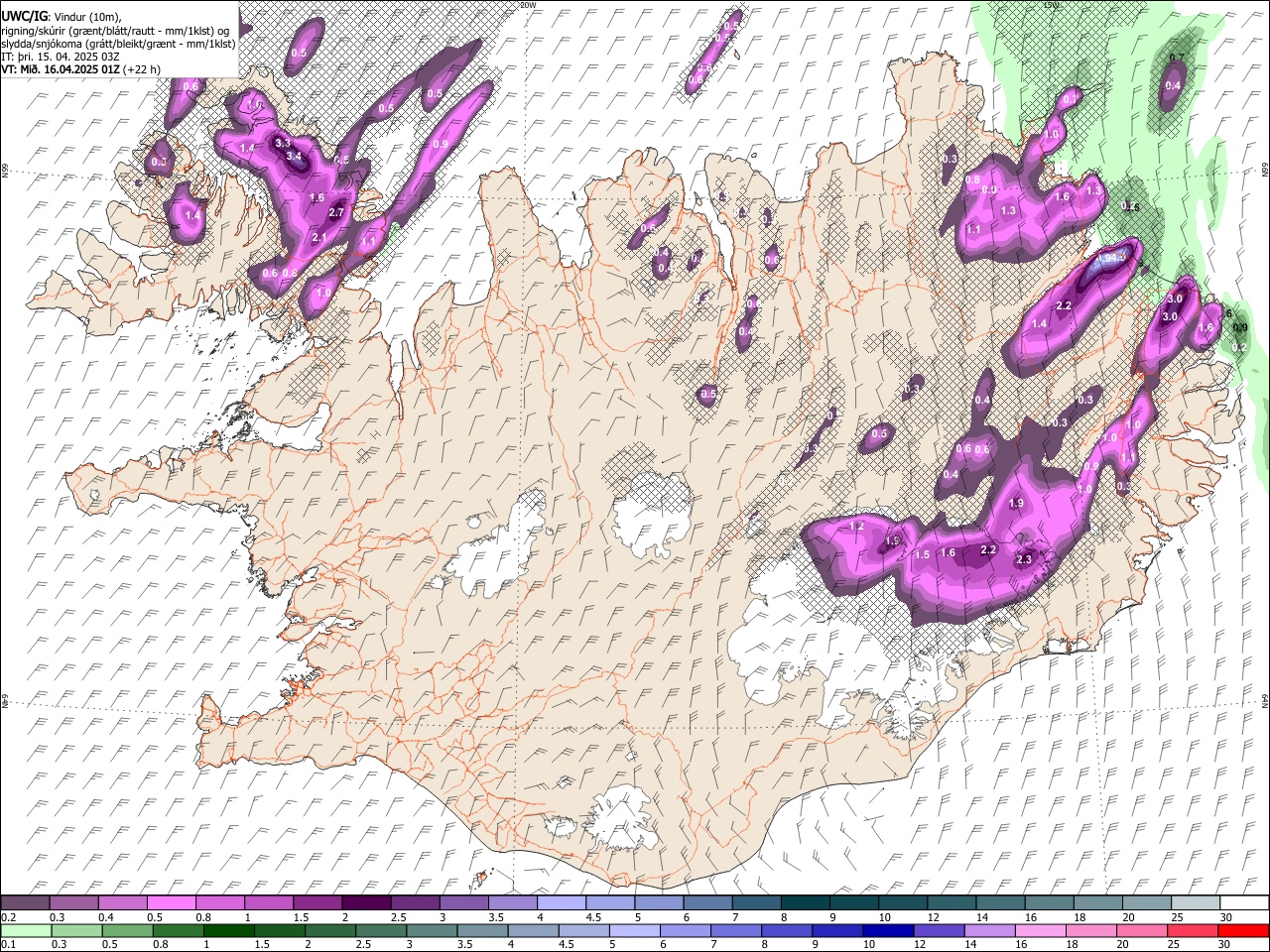
Task: Pick the deep blue 10 swatch, lower legend row
Action: click(888, 930)
